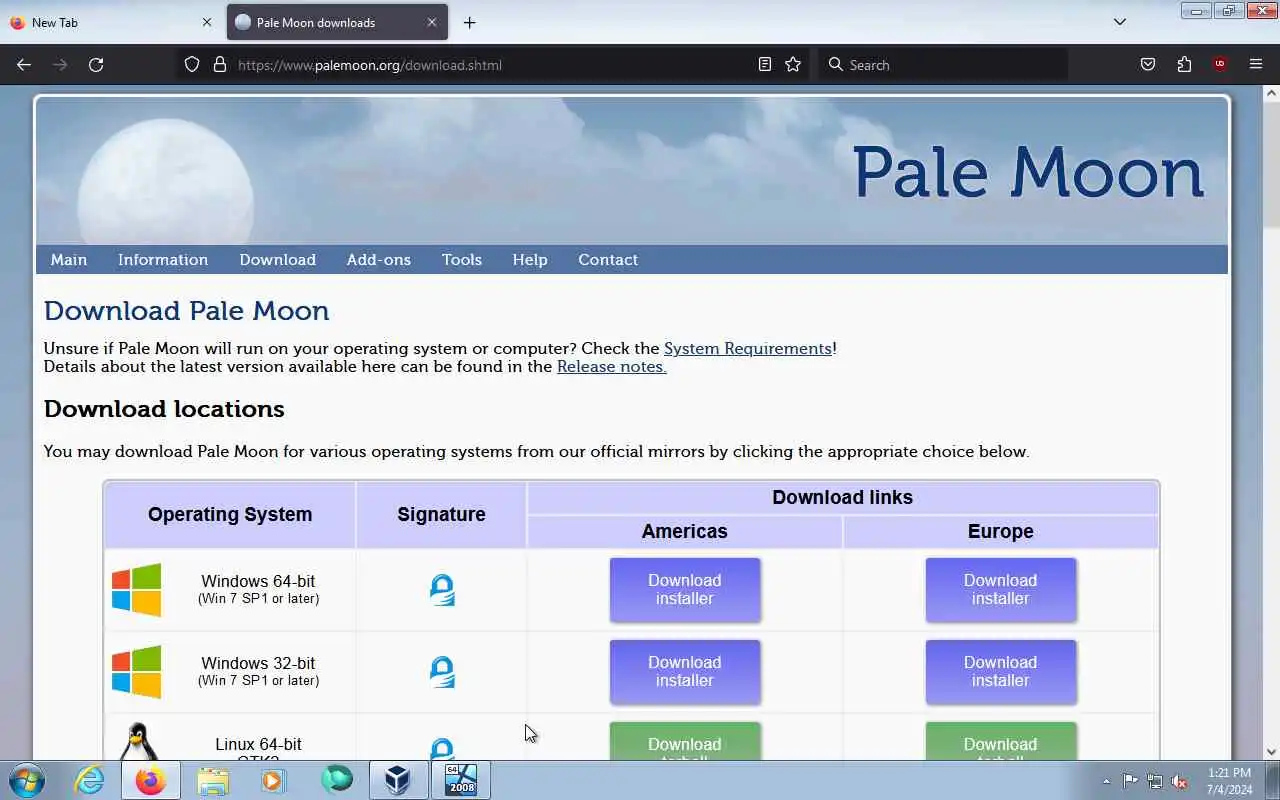Open the 2008 installer taskbar icon

coord(461,780)
